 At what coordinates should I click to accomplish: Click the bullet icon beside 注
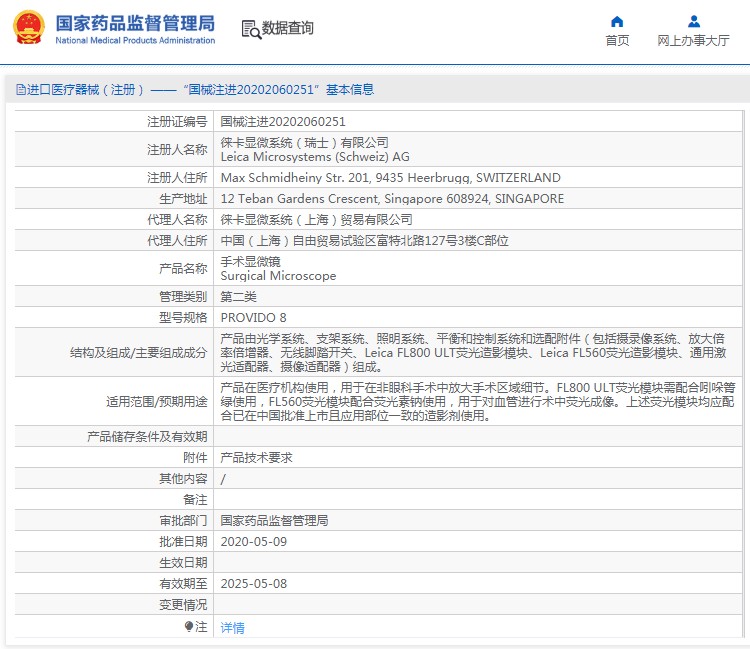(x=189, y=626)
